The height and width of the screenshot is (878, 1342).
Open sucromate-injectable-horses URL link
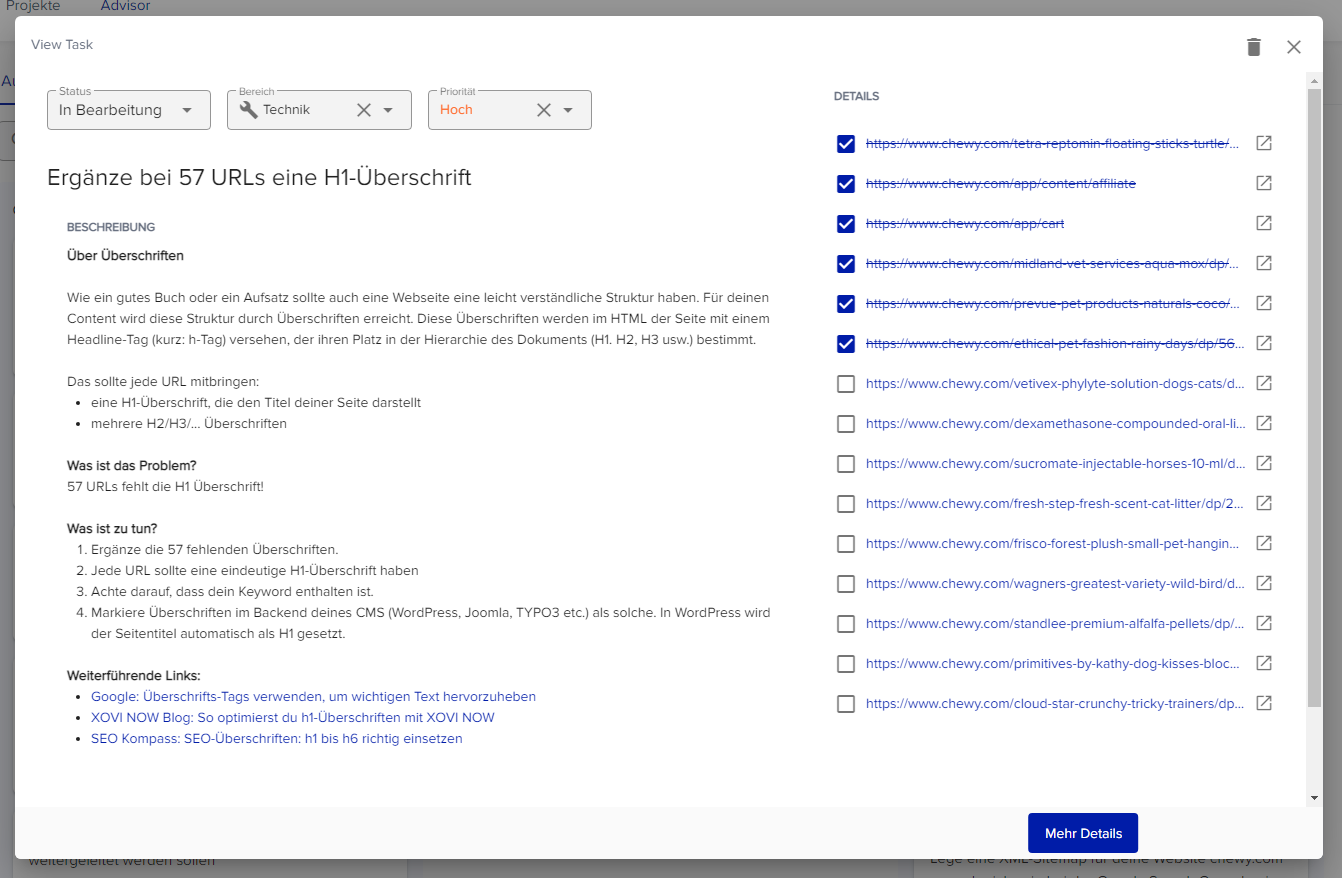coord(1055,463)
